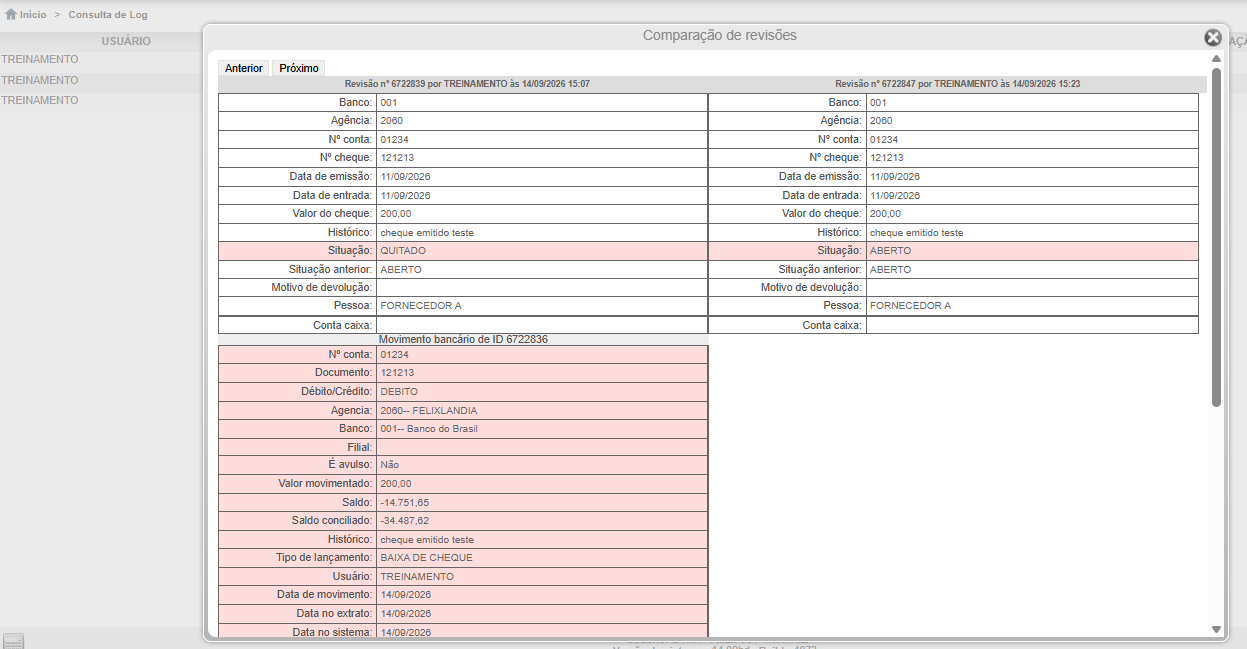This screenshot has width=1247, height=649.
Task: Click the Valor movimentado label
Action: pyautogui.click(x=325, y=484)
